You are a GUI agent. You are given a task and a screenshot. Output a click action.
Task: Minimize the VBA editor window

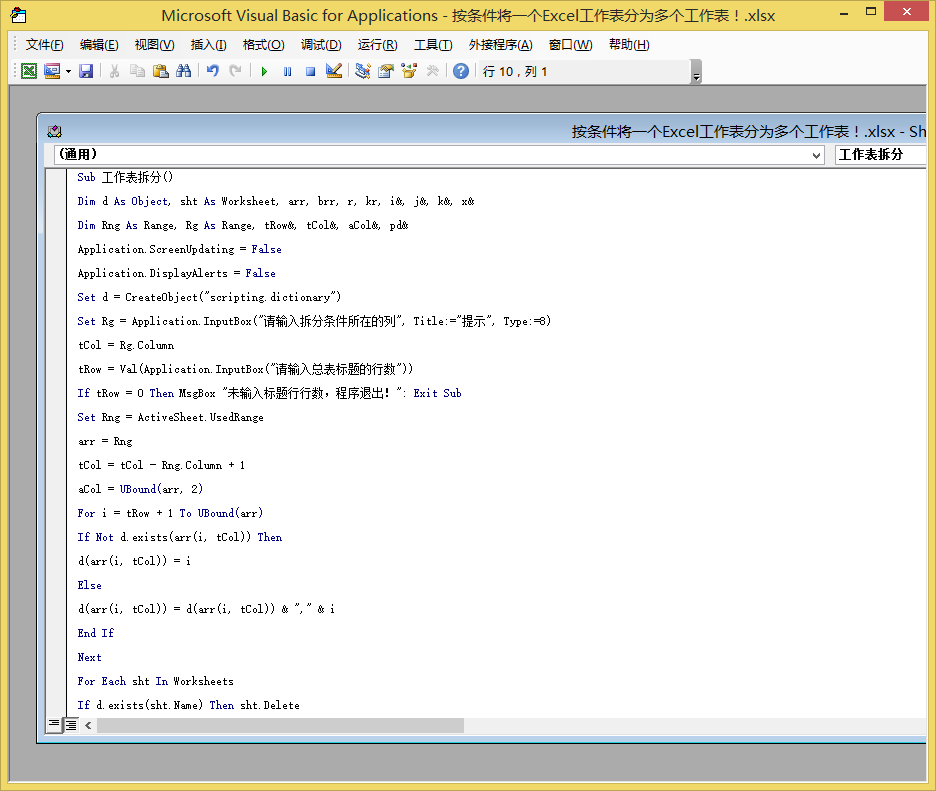844,14
